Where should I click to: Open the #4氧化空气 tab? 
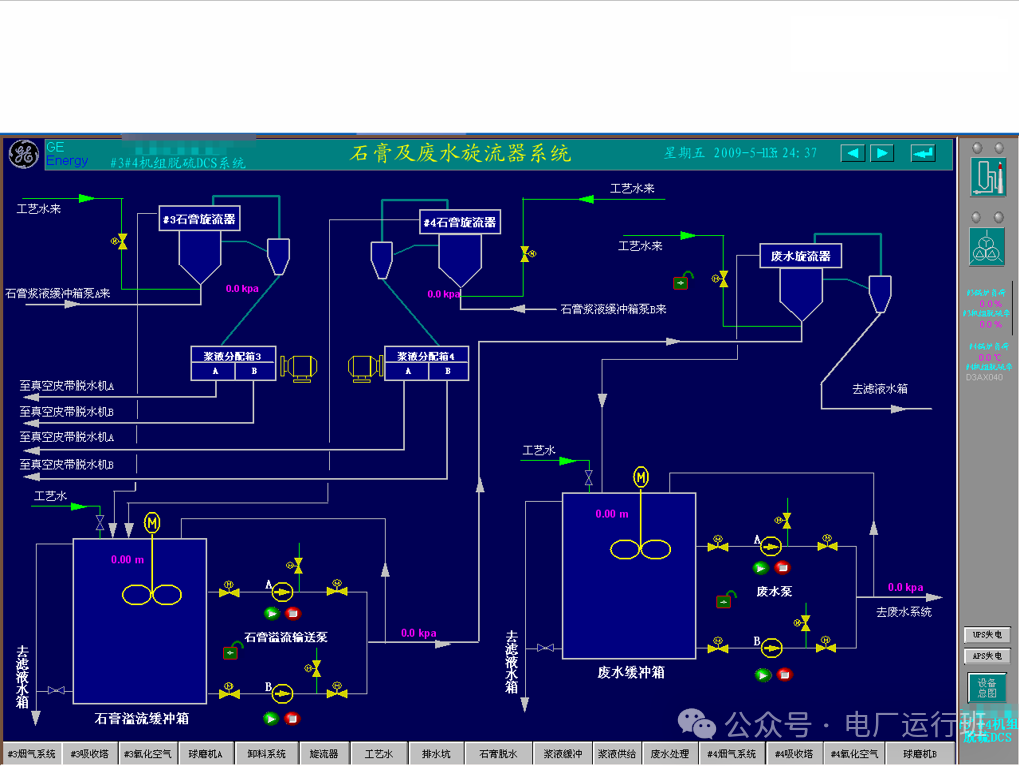pyautogui.click(x=854, y=754)
